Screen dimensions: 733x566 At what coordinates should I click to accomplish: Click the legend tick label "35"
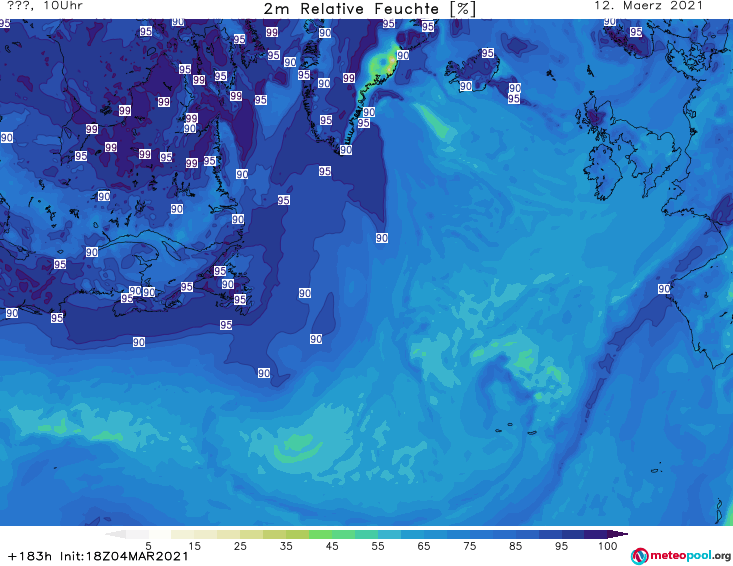pos(286,546)
